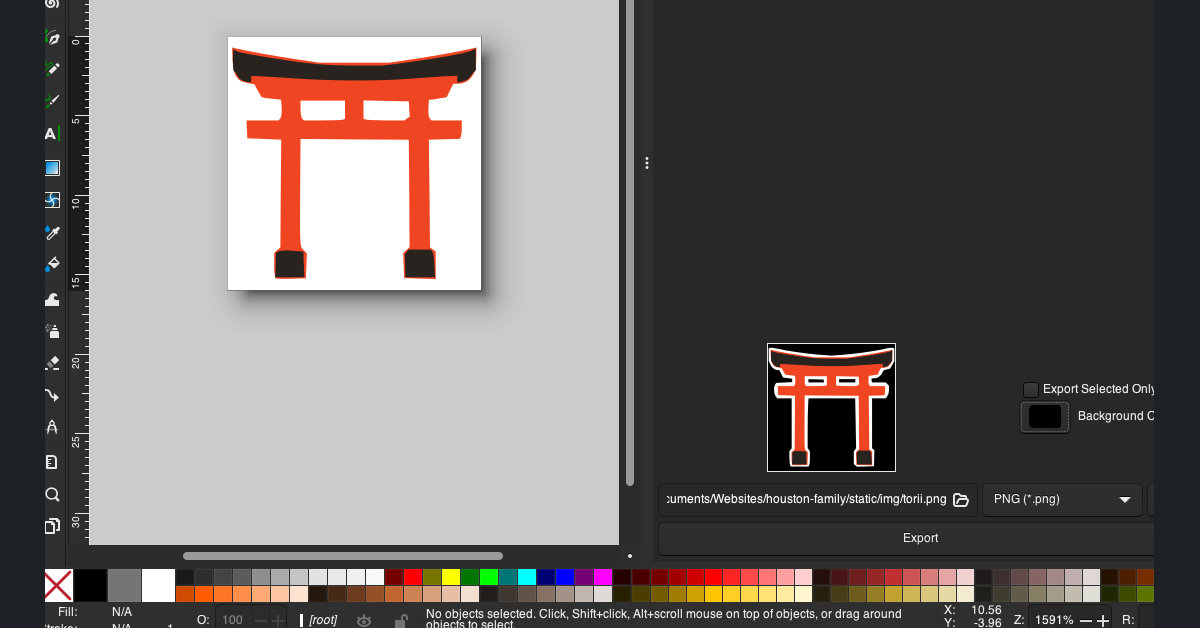Select the Dropper color picker tool
This screenshot has width=1200, height=628.
(x=53, y=232)
